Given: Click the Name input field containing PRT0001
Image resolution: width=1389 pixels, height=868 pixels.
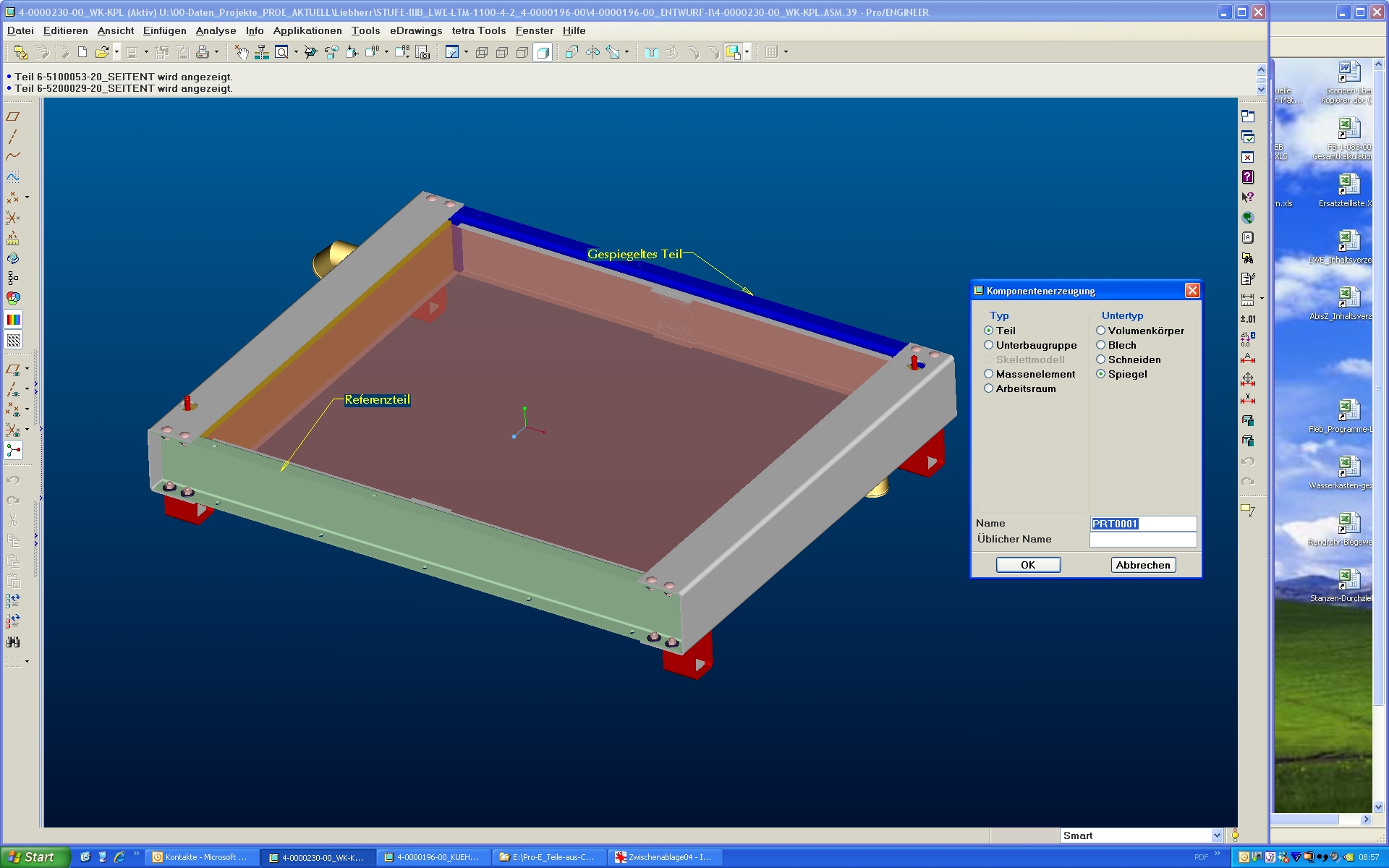Looking at the screenshot, I should click(x=1143, y=524).
